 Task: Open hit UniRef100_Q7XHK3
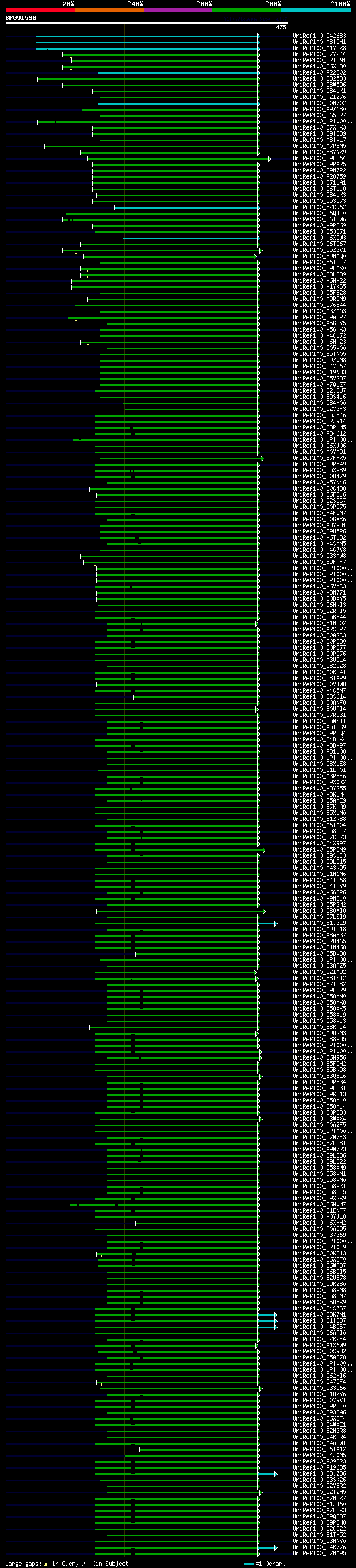pos(319,128)
